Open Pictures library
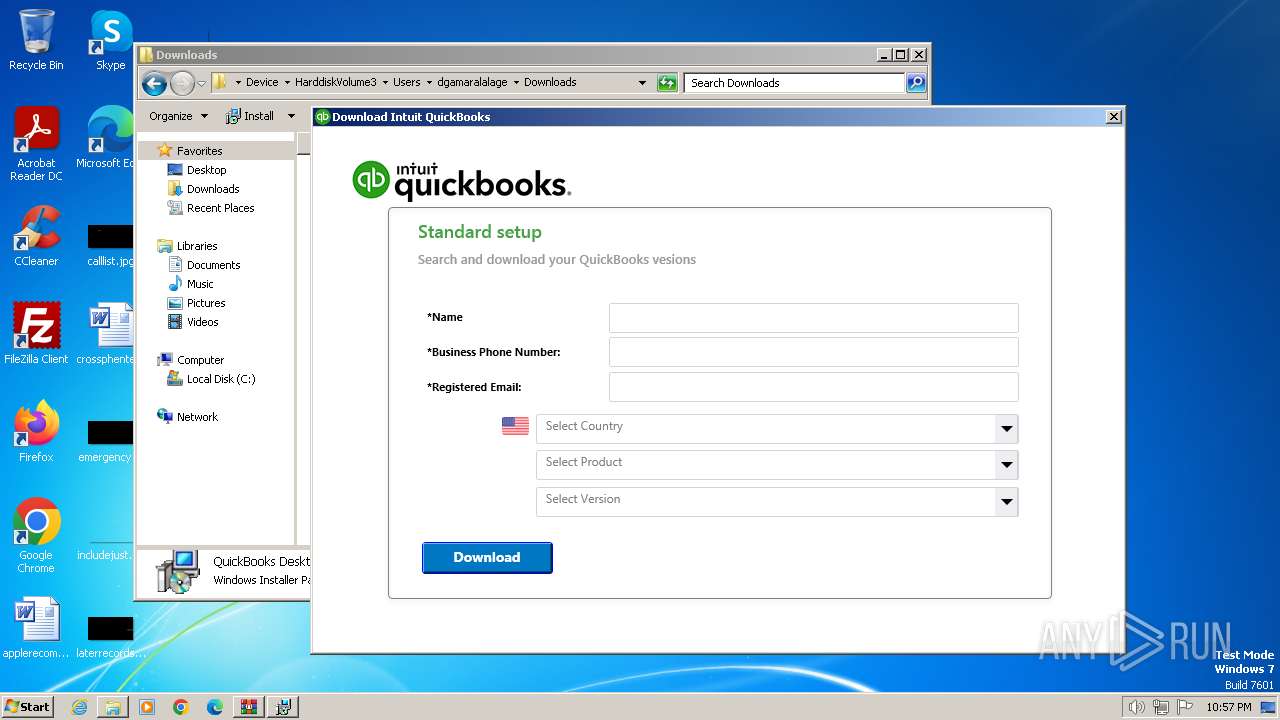The image size is (1280, 720). [x=206, y=303]
